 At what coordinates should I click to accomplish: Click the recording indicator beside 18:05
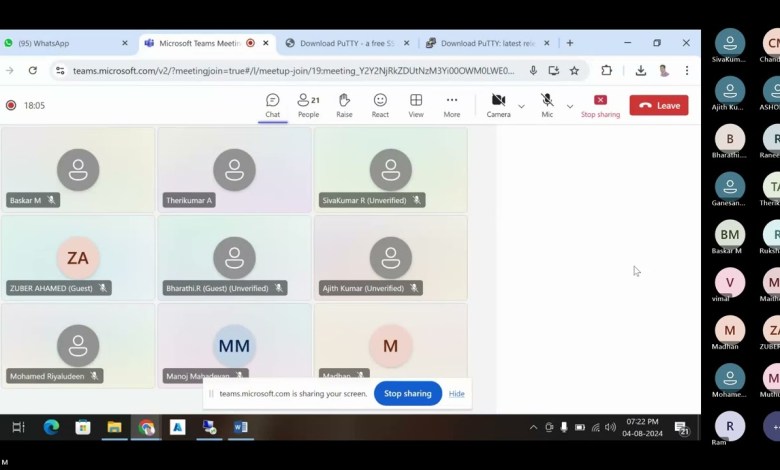pos(11,105)
